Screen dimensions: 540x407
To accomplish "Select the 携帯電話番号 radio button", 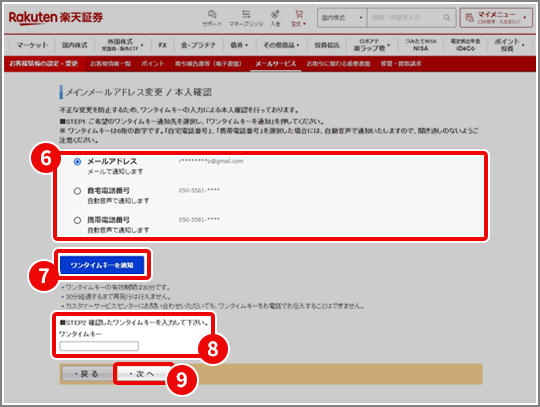I will [x=77, y=220].
